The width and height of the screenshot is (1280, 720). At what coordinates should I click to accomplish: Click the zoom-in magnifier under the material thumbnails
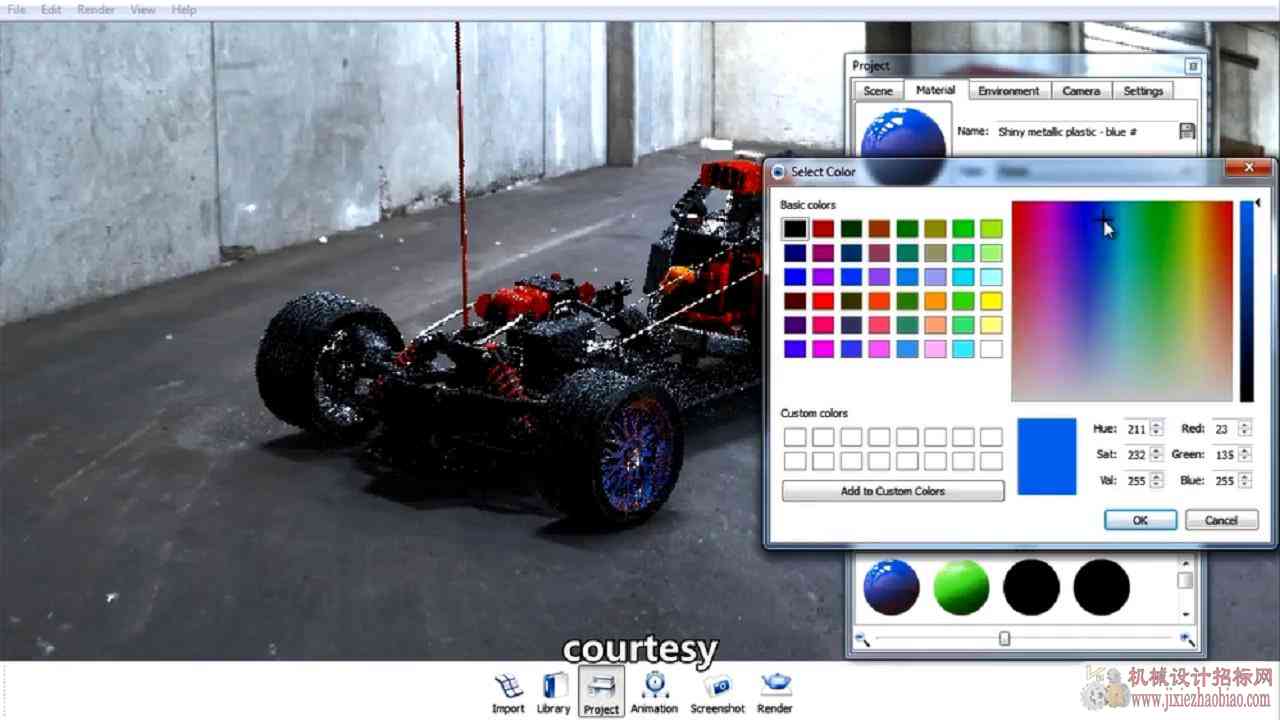click(1187, 638)
